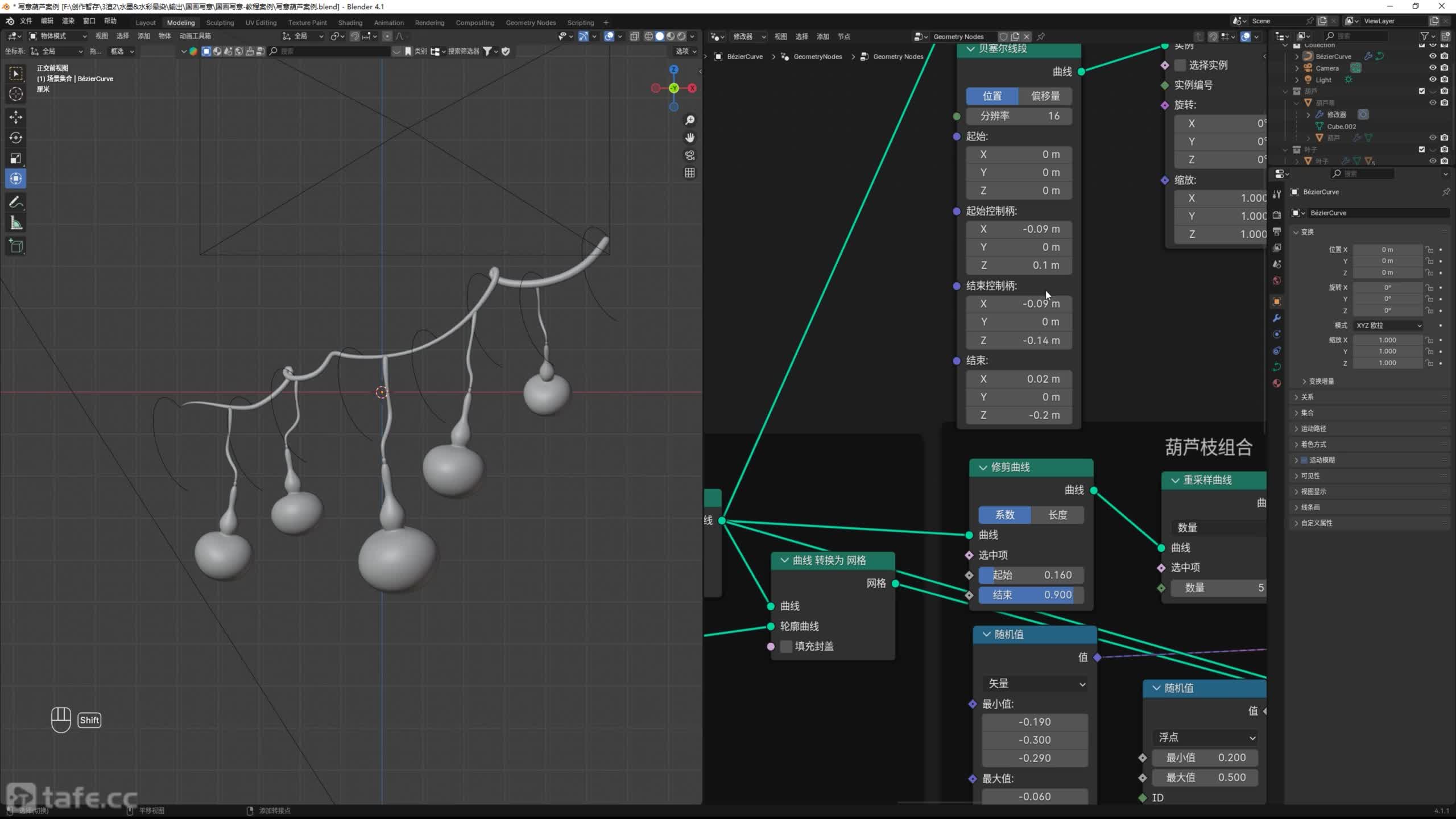Enable the 填充封盖 checkbox
1456x819 pixels.
[786, 646]
